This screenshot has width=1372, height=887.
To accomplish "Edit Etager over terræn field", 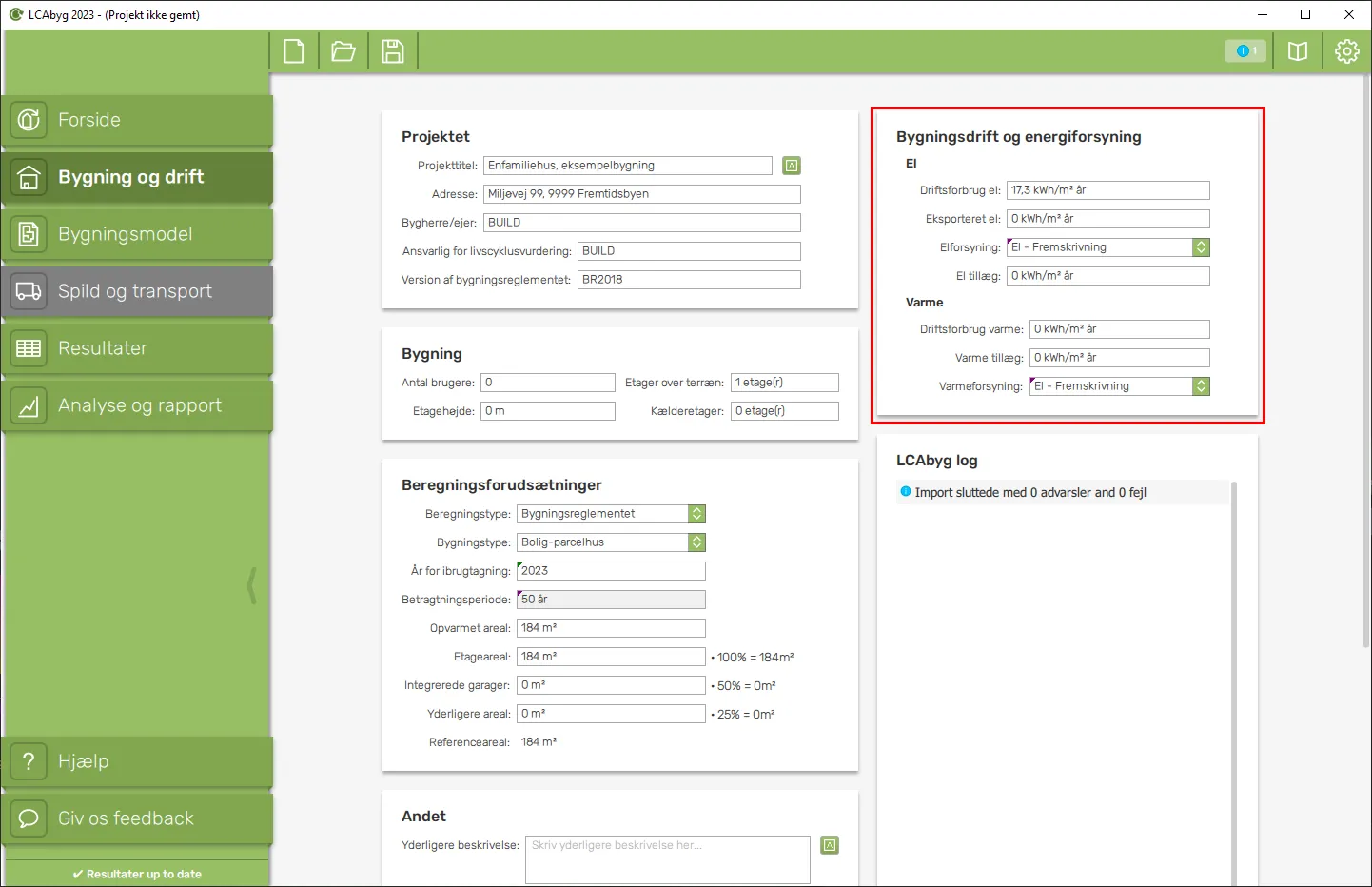I will (785, 383).
